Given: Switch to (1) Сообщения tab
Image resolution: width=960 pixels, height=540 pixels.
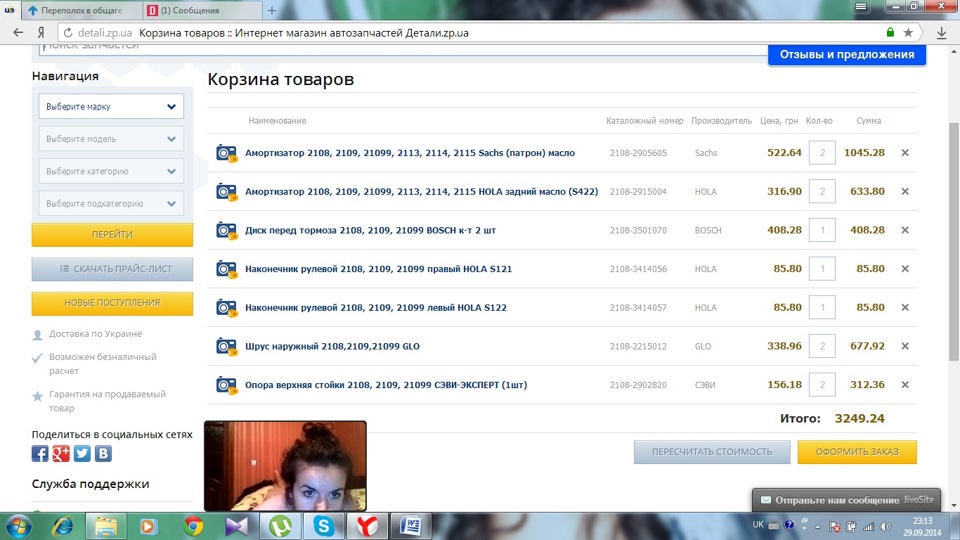Looking at the screenshot, I should (x=202, y=10).
